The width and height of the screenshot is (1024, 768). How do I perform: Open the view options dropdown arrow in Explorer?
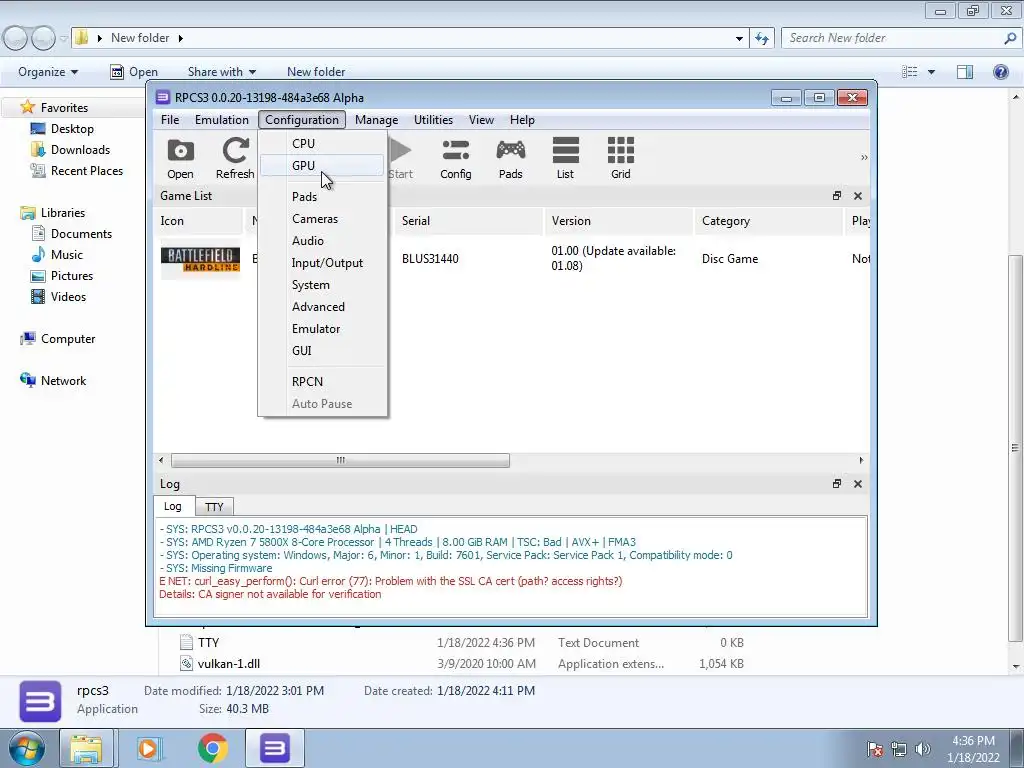931,72
